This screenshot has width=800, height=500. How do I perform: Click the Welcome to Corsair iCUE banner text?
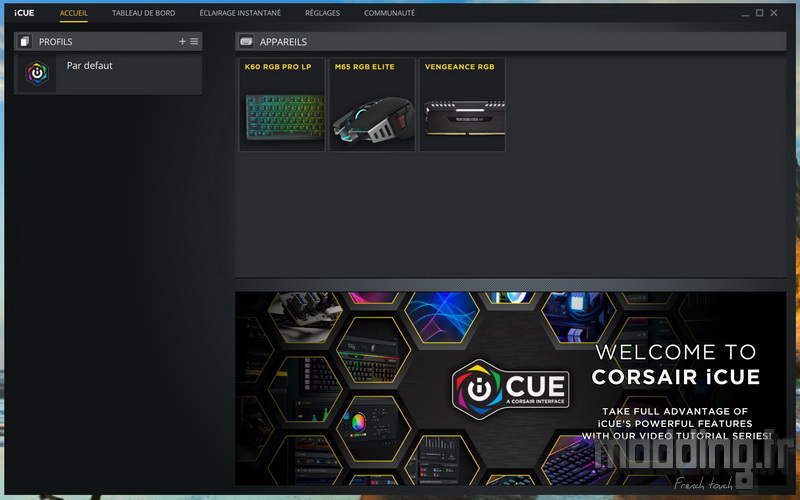[x=676, y=365]
